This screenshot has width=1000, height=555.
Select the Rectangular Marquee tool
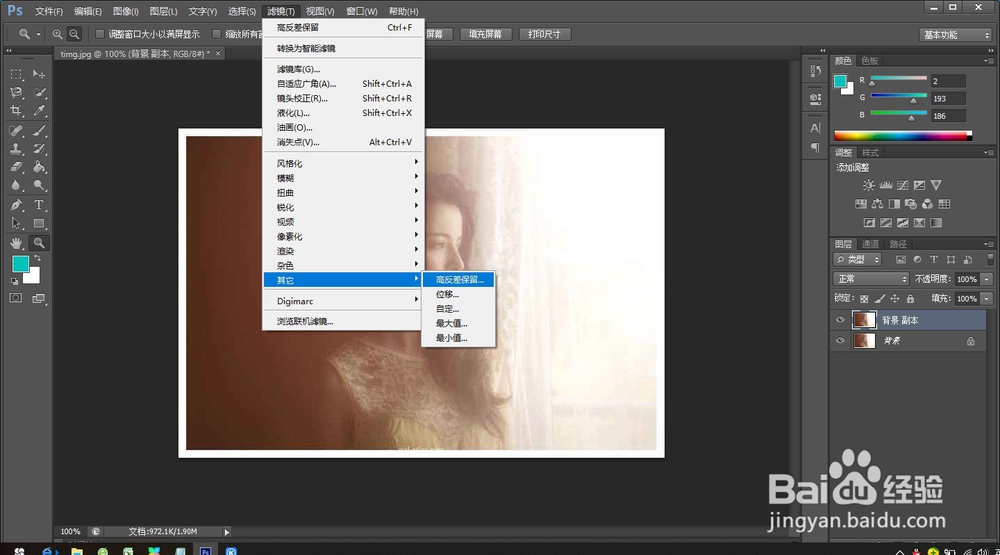[16, 74]
